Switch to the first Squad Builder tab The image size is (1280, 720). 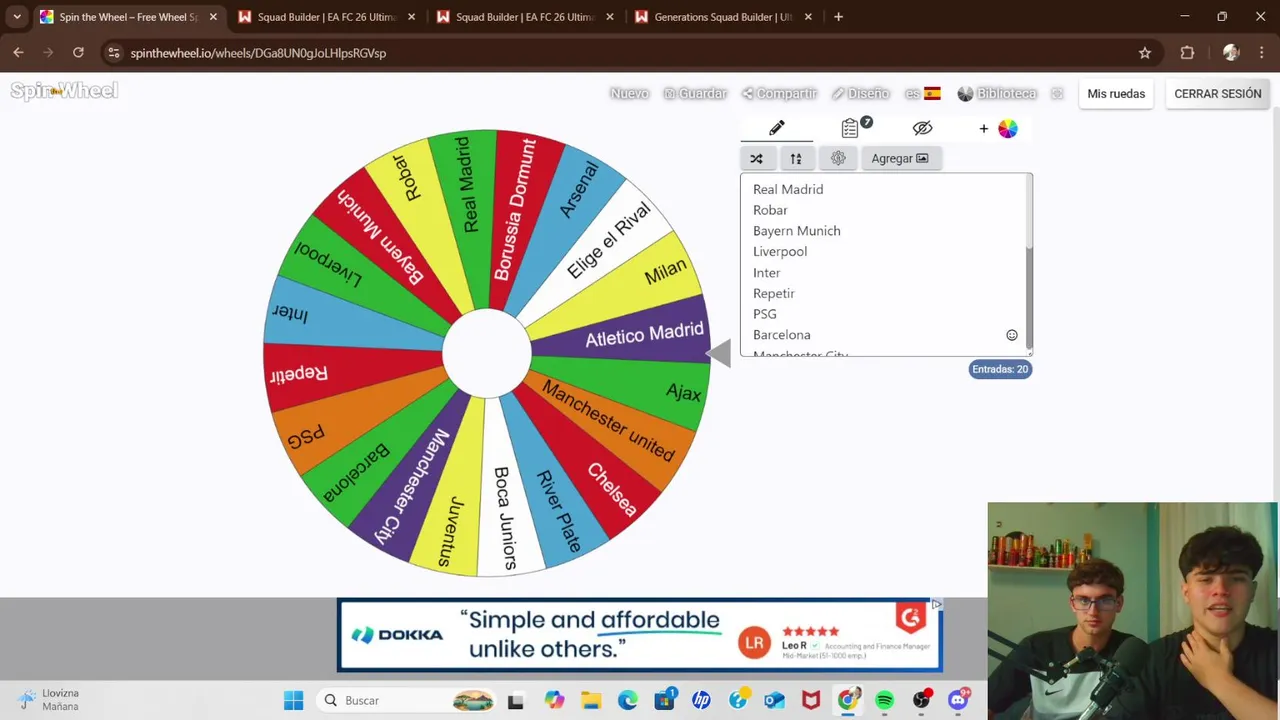[326, 17]
